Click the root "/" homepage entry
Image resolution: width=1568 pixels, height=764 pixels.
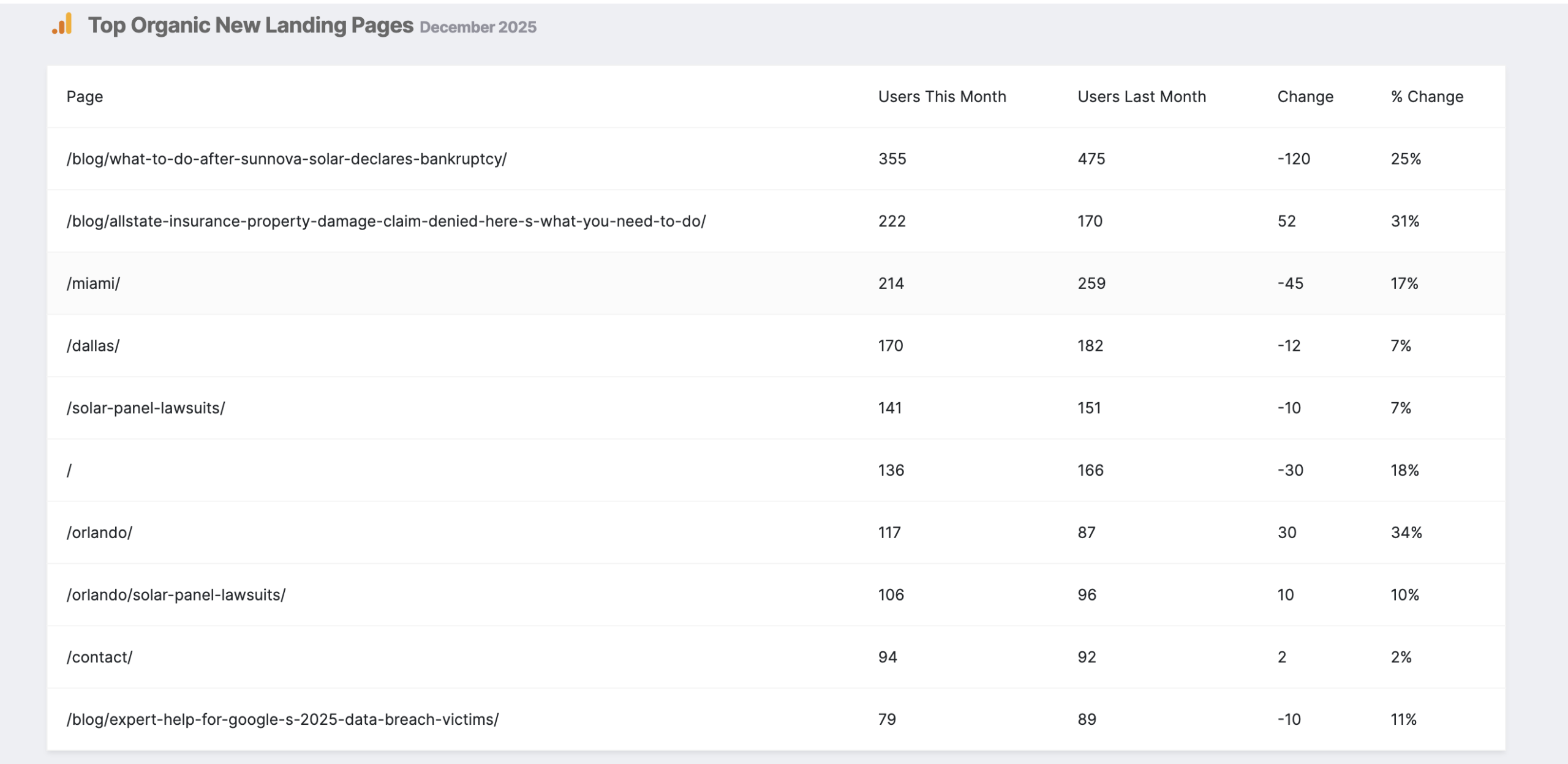[69, 470]
